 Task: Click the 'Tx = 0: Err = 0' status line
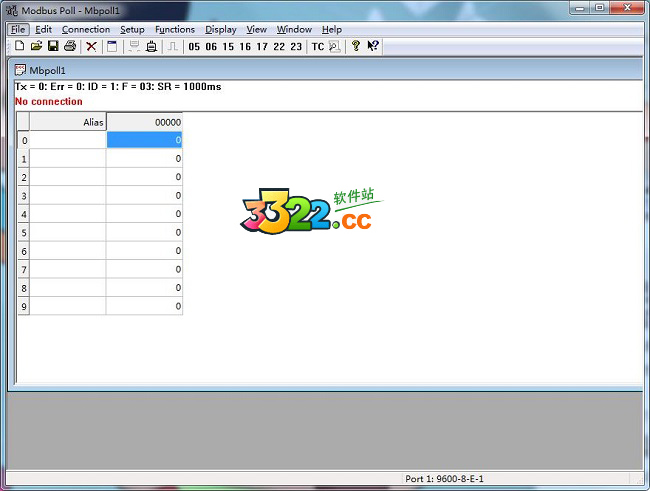point(118,86)
